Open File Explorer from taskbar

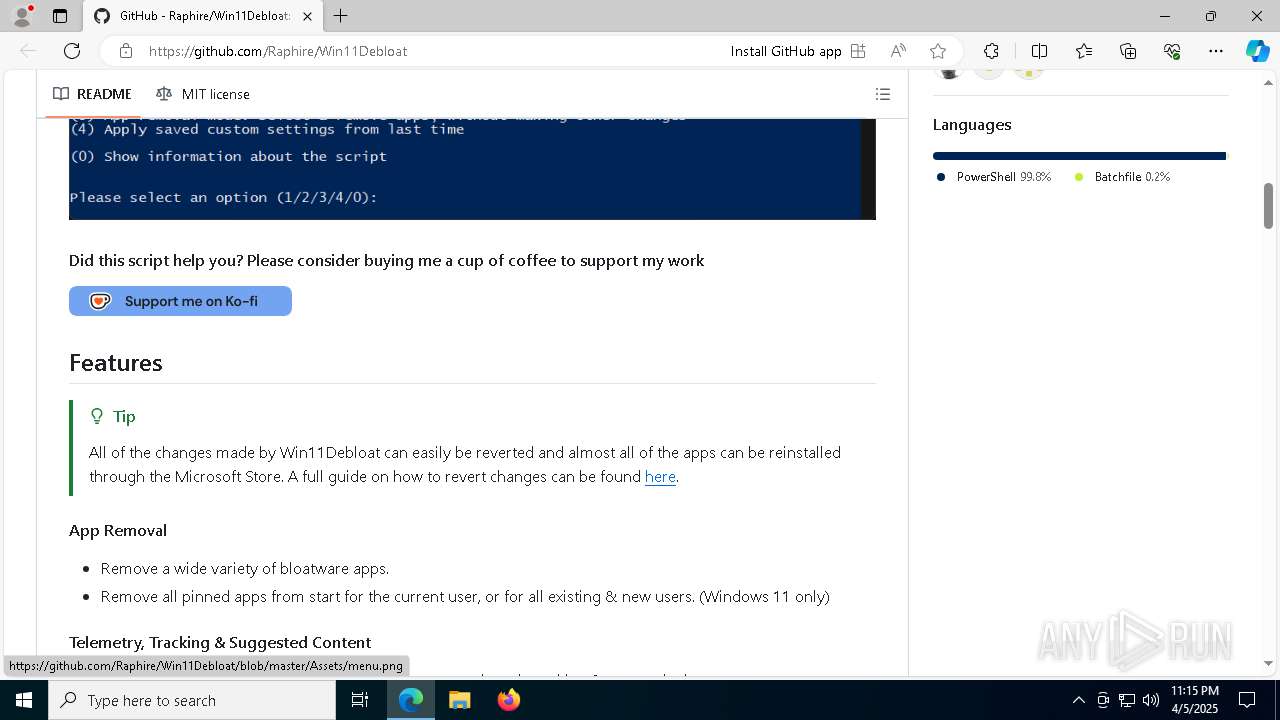[459, 700]
